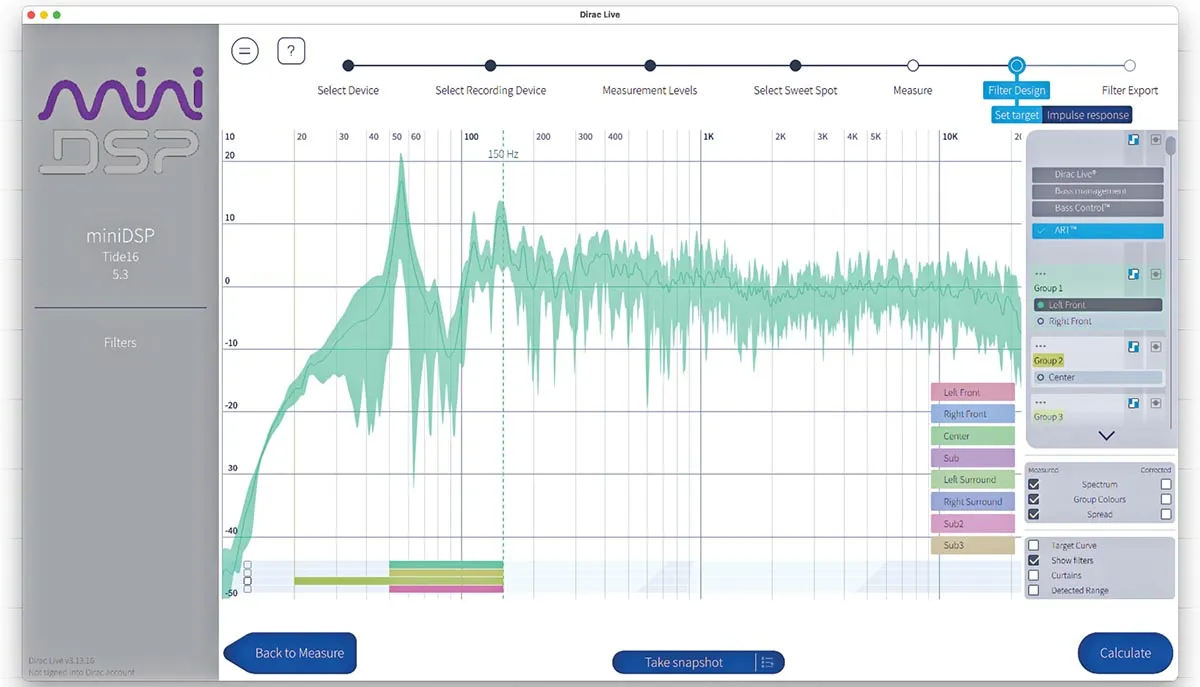Enable the Curtains checkbox

point(1034,576)
